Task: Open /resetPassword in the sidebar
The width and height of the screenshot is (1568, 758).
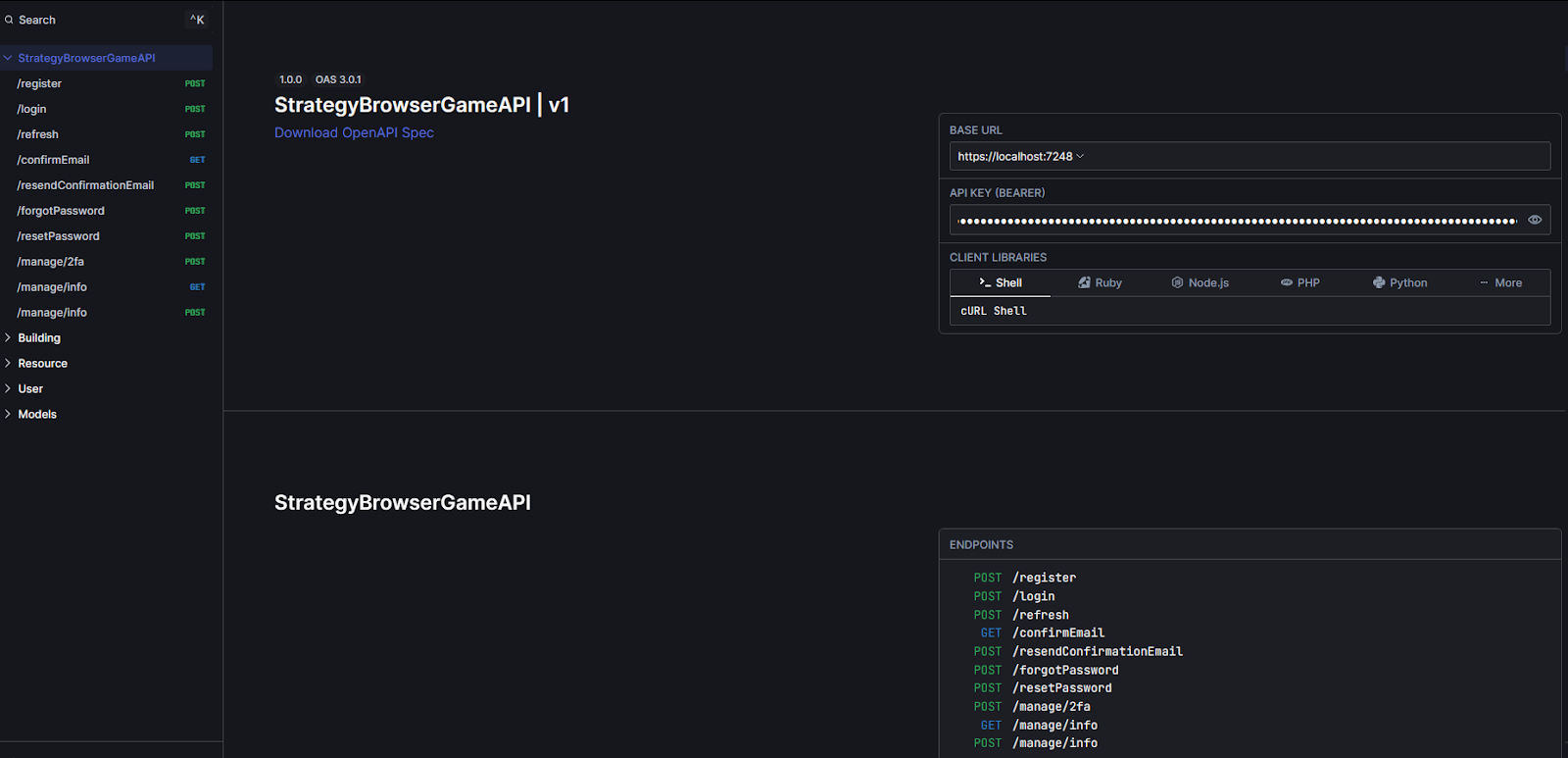Action: pos(106,236)
